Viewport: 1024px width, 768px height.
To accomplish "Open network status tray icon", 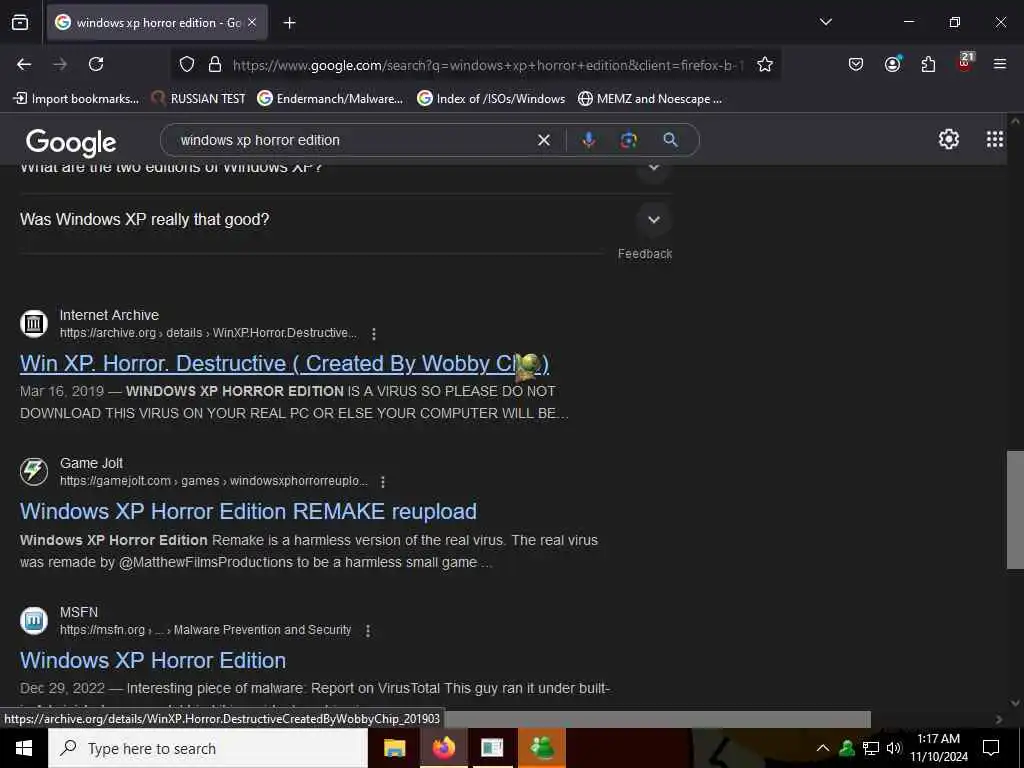I will click(870, 748).
